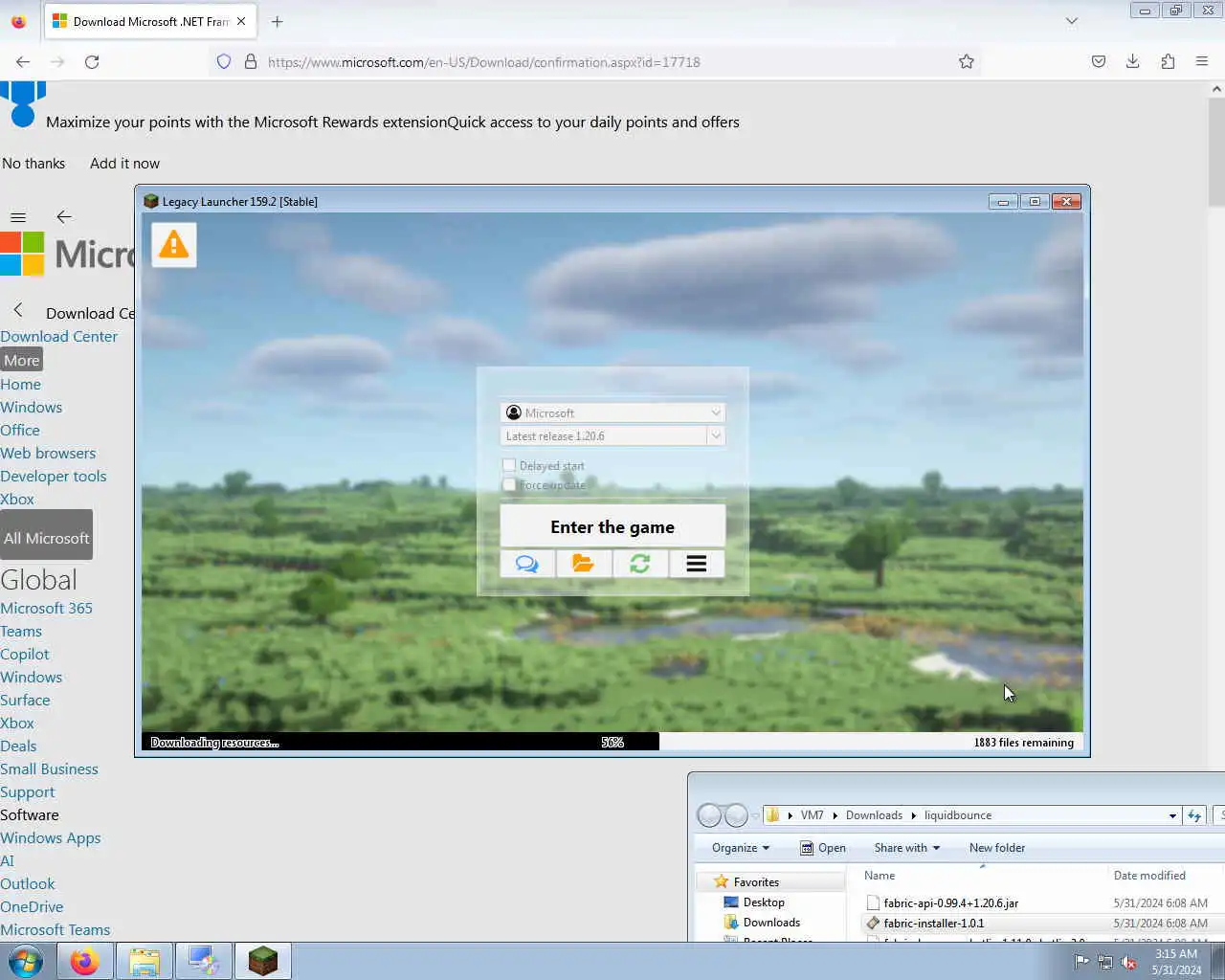
Task: Select Desktop under Favorites in Explorer
Action: [x=764, y=902]
